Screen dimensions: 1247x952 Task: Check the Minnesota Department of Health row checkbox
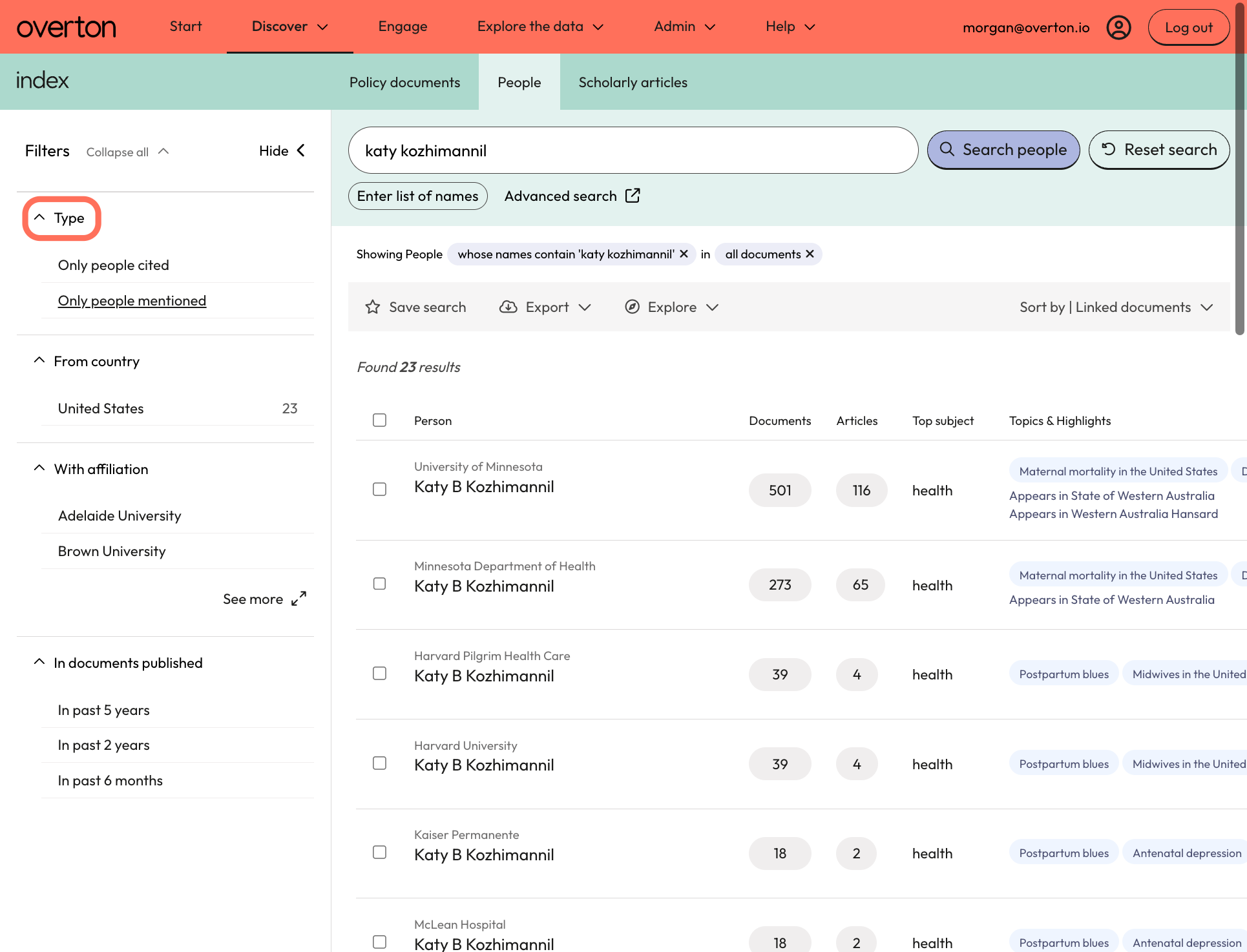[x=379, y=584]
